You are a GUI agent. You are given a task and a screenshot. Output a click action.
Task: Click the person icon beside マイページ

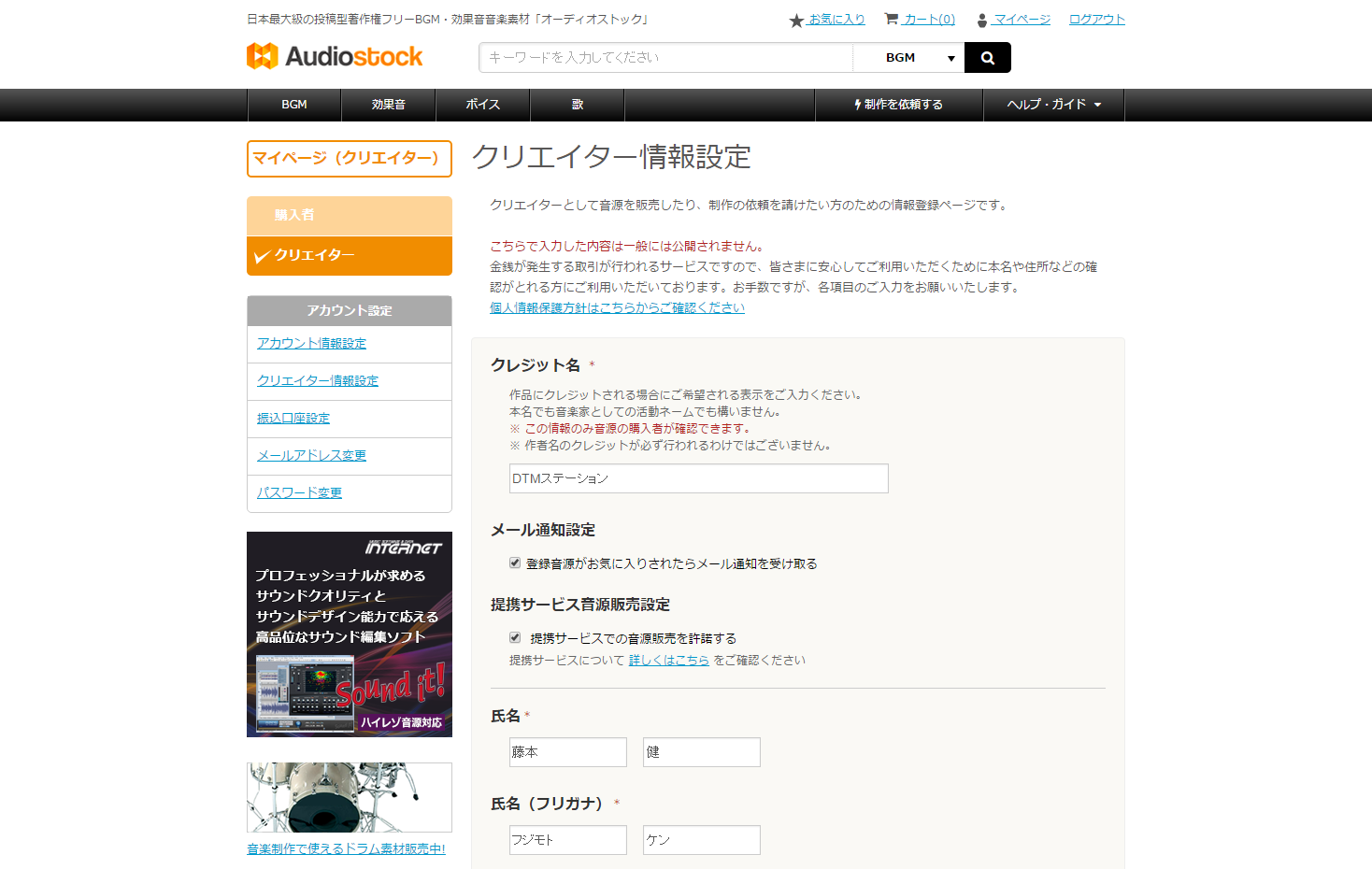(x=982, y=20)
